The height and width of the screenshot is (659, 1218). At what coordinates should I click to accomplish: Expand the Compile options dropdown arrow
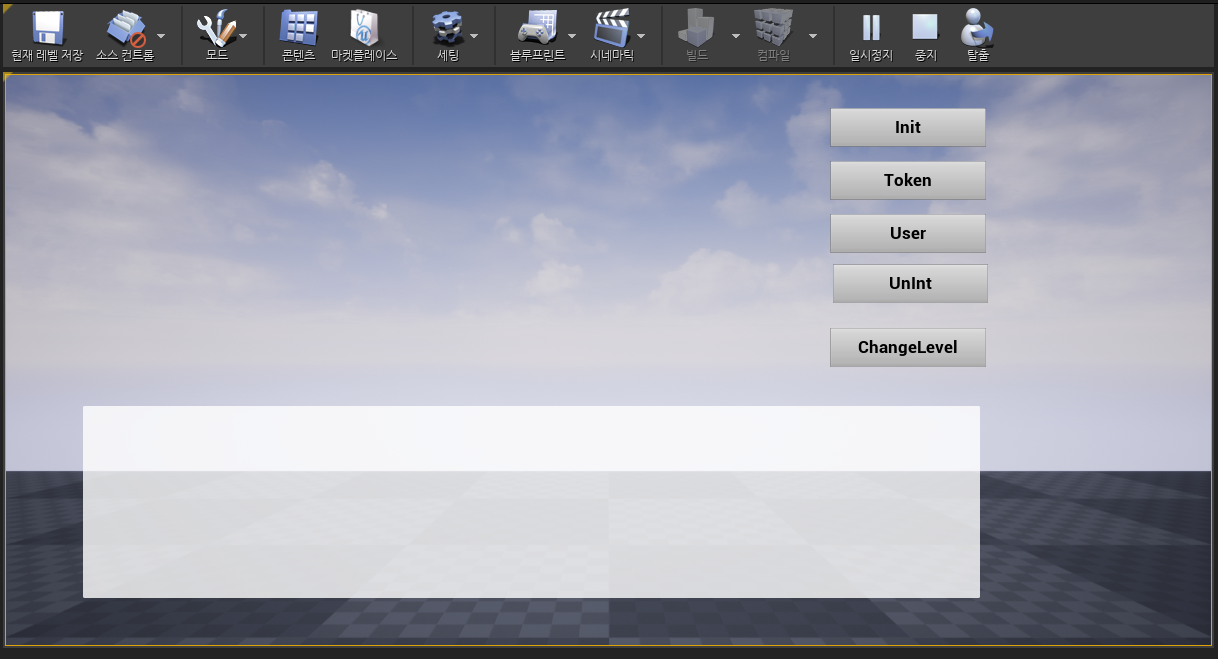point(812,36)
